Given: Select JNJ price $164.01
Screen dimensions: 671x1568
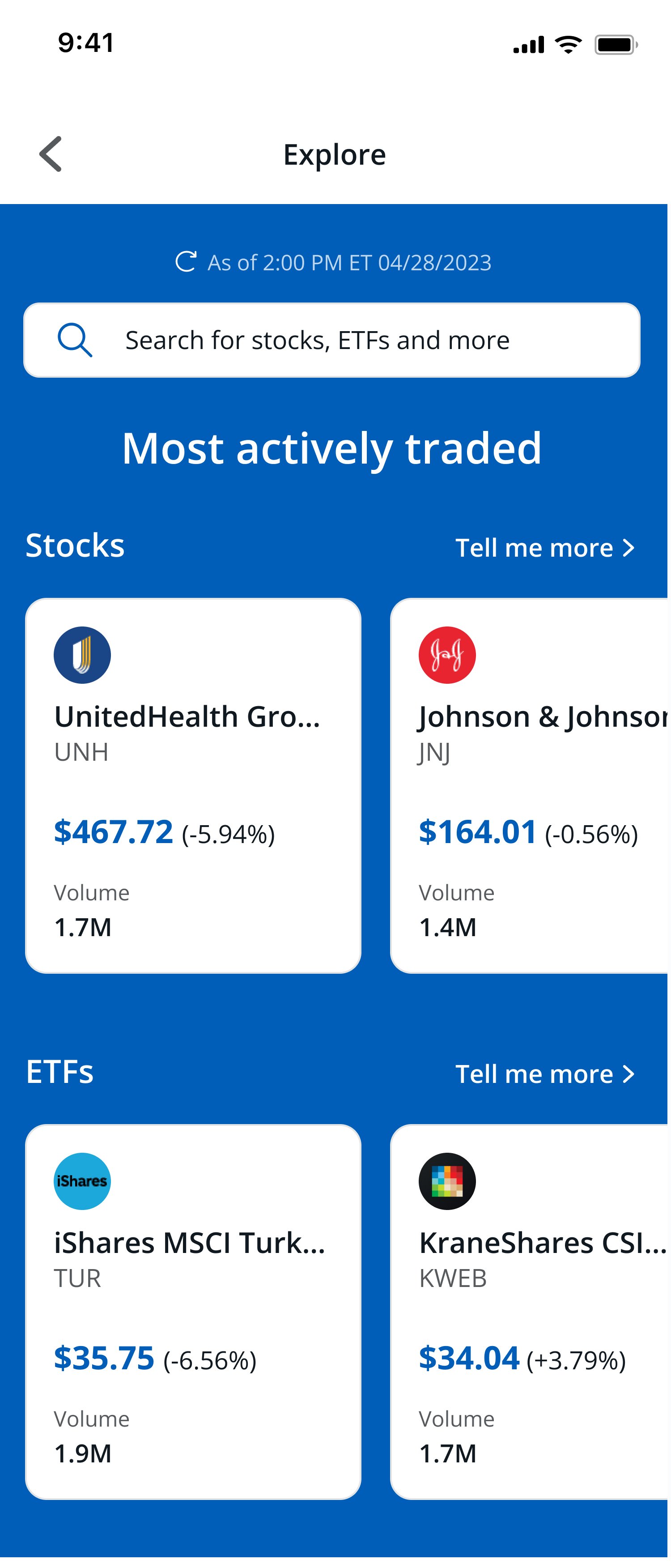Looking at the screenshot, I should [x=478, y=831].
